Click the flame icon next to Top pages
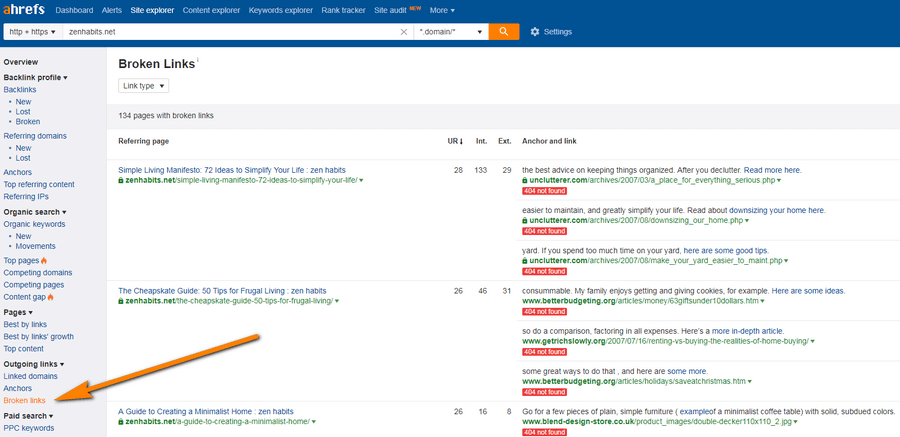Image resolution: width=900 pixels, height=437 pixels. 44,261
